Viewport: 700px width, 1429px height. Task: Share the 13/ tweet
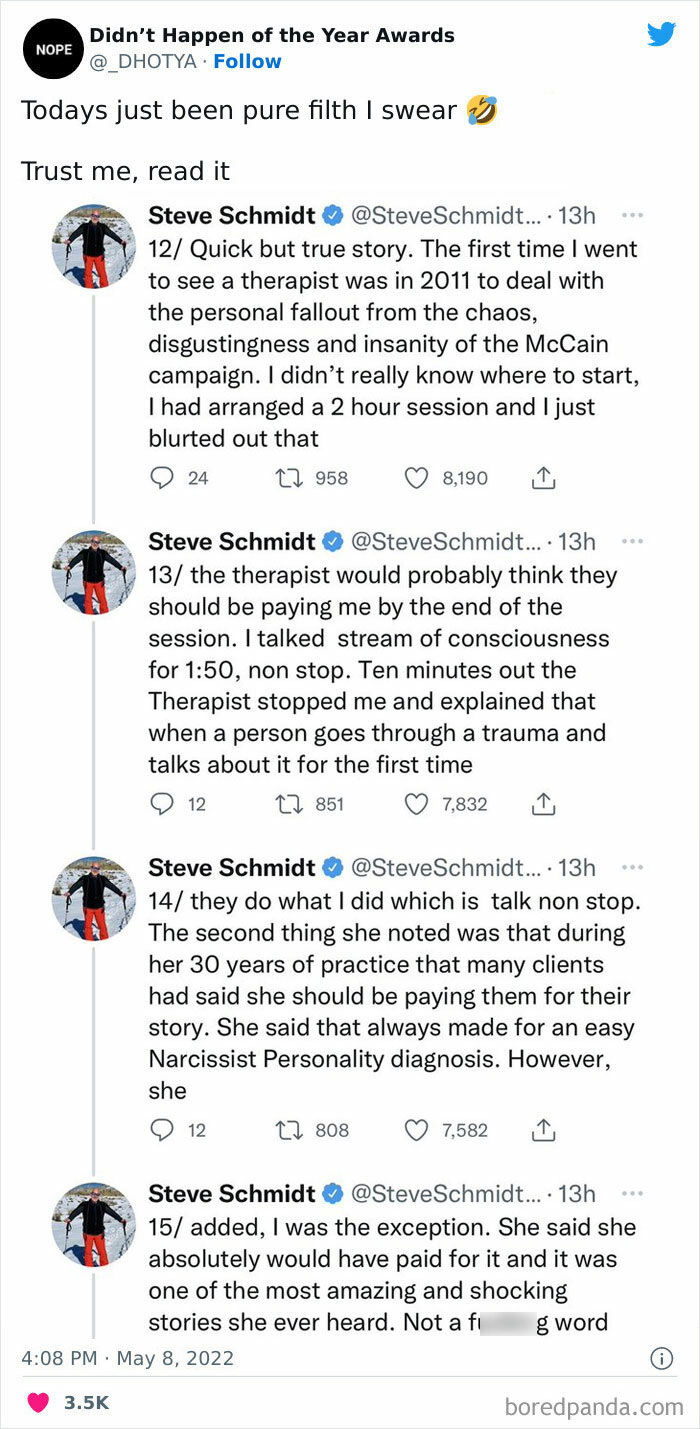tap(542, 804)
